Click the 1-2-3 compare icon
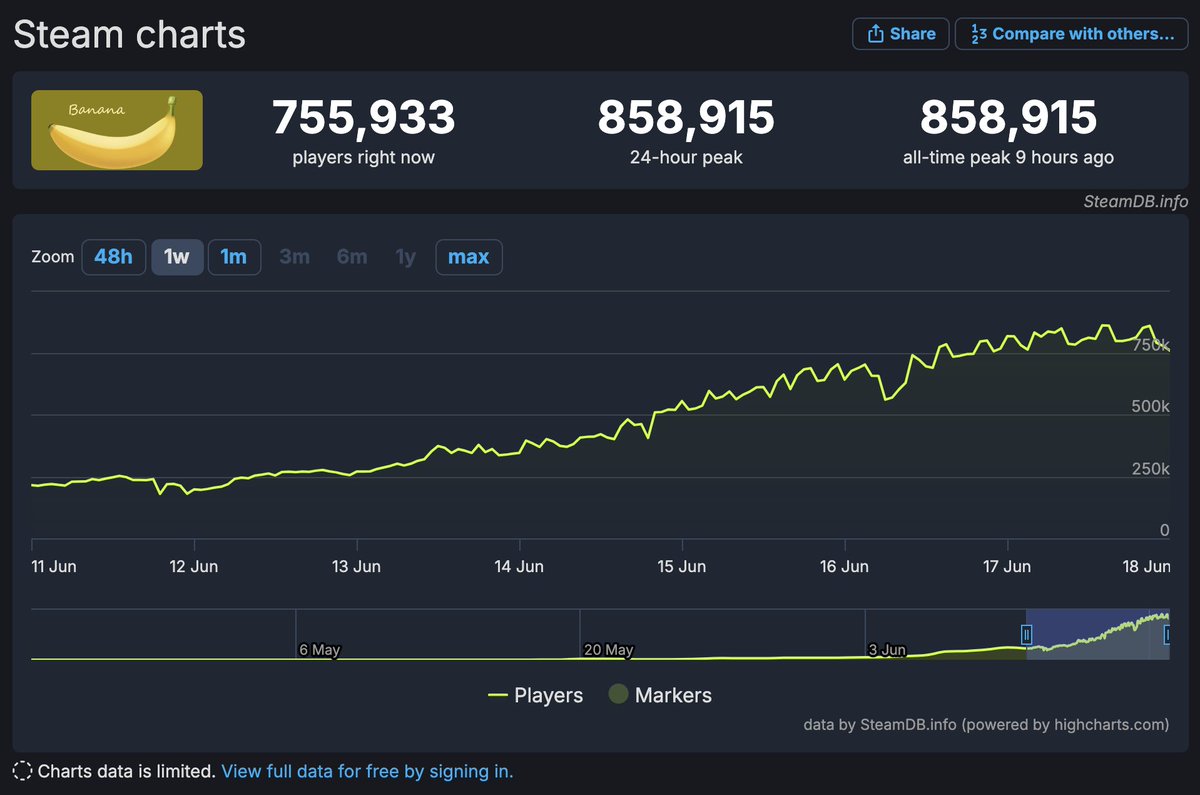The image size is (1200, 795). [x=979, y=34]
